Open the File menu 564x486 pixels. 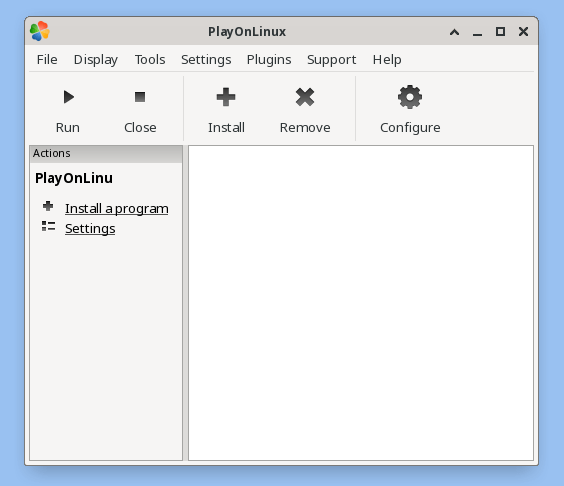coord(47,59)
